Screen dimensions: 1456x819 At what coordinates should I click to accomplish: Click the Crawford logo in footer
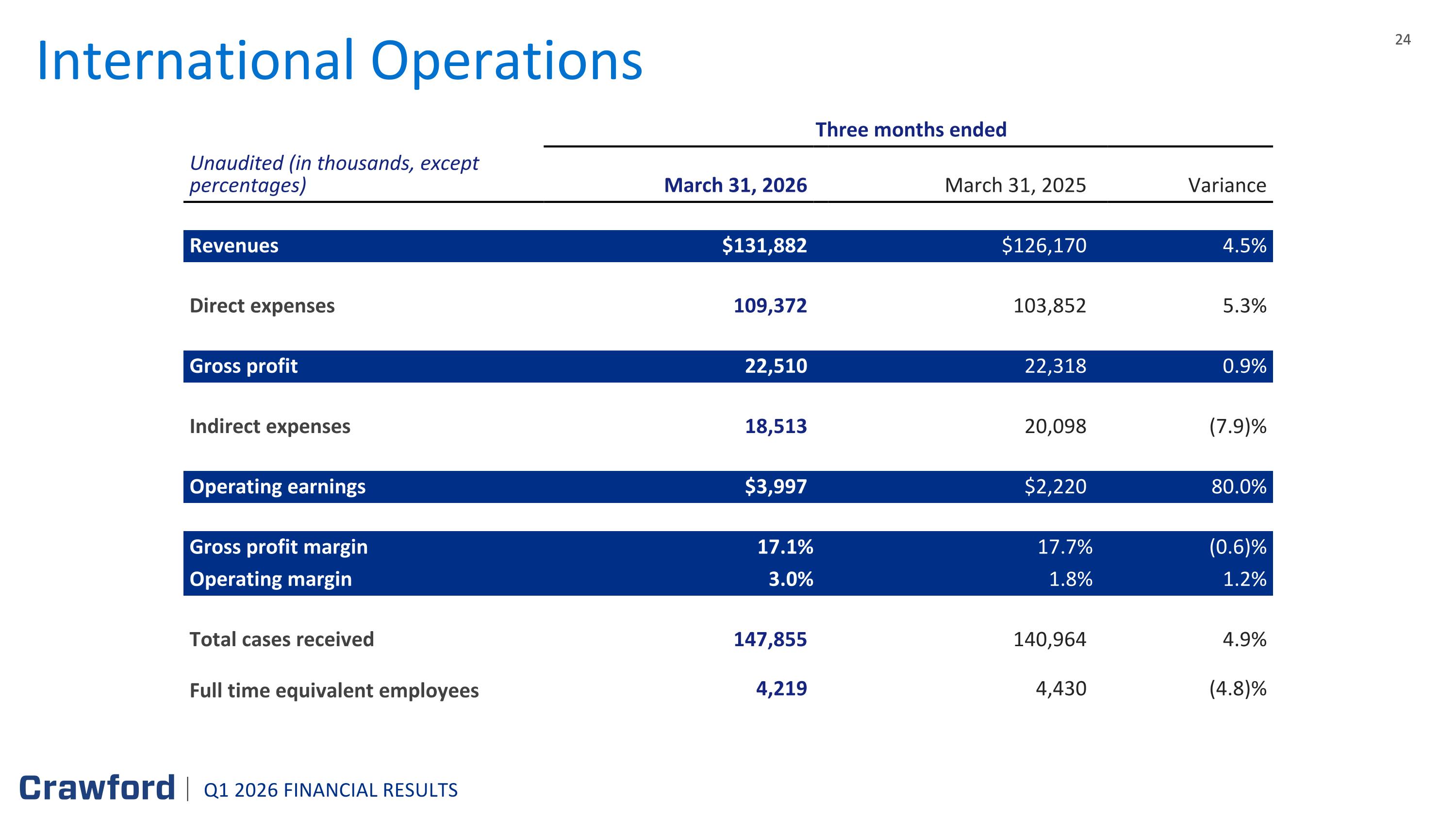pyautogui.click(x=97, y=788)
